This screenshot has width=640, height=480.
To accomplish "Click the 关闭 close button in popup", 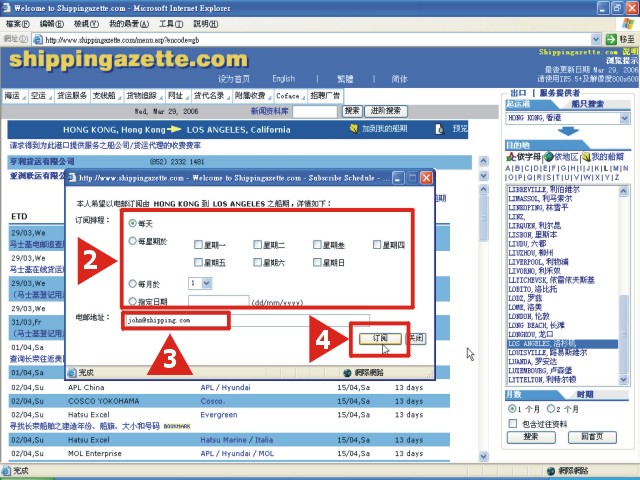I will tap(417, 338).
